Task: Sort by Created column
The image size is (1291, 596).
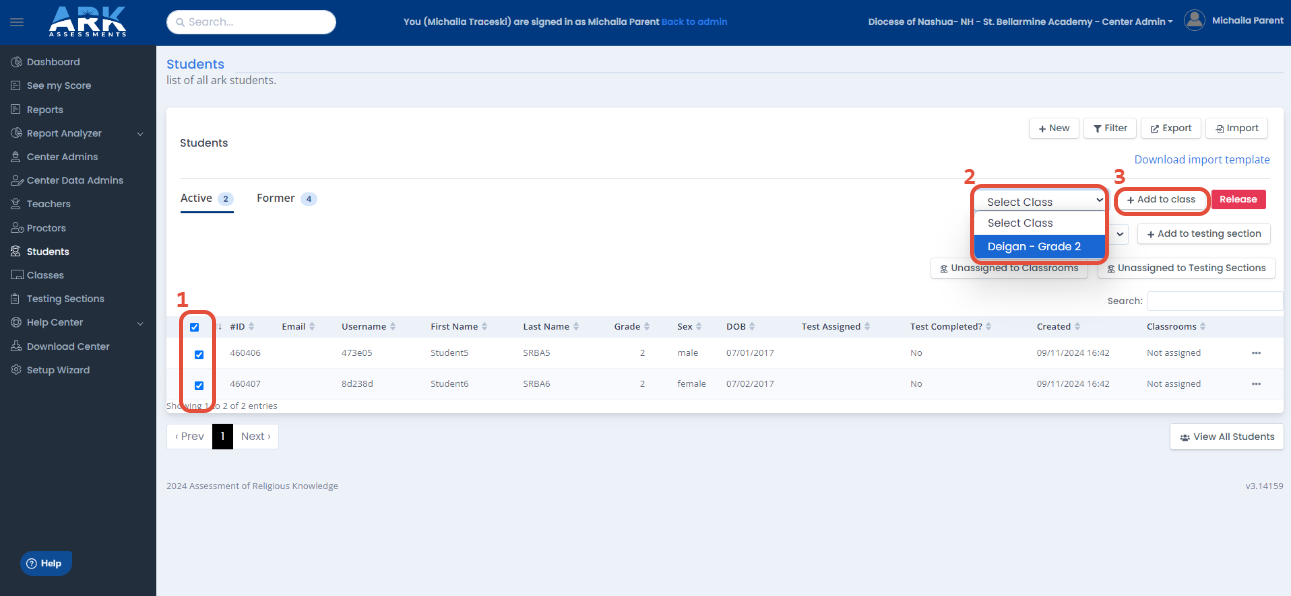Action: point(1060,327)
